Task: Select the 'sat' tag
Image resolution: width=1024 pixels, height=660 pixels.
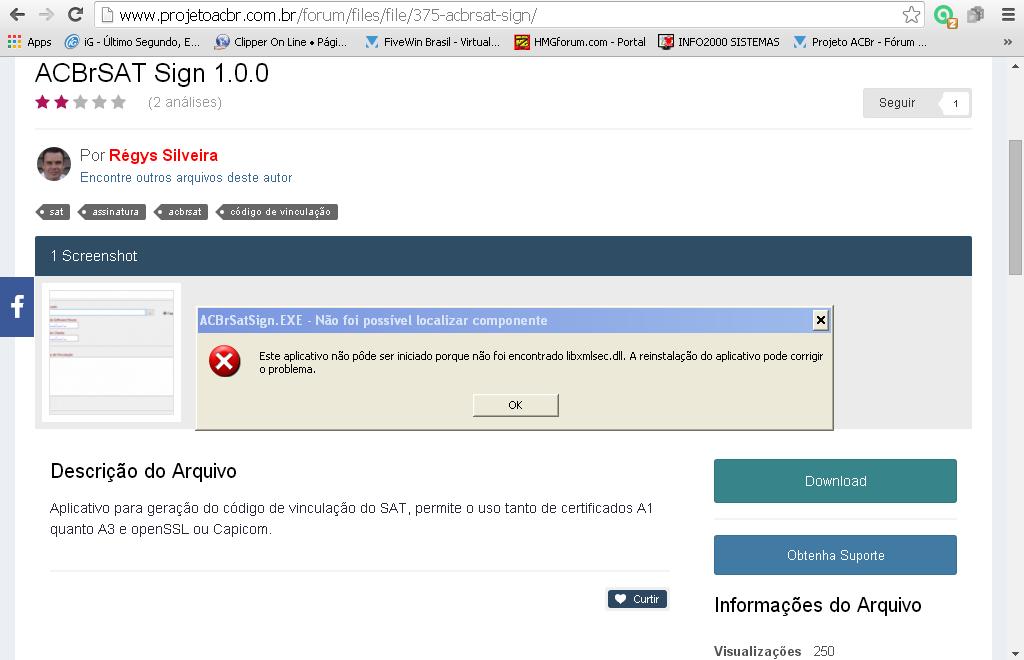Action: (x=53, y=212)
